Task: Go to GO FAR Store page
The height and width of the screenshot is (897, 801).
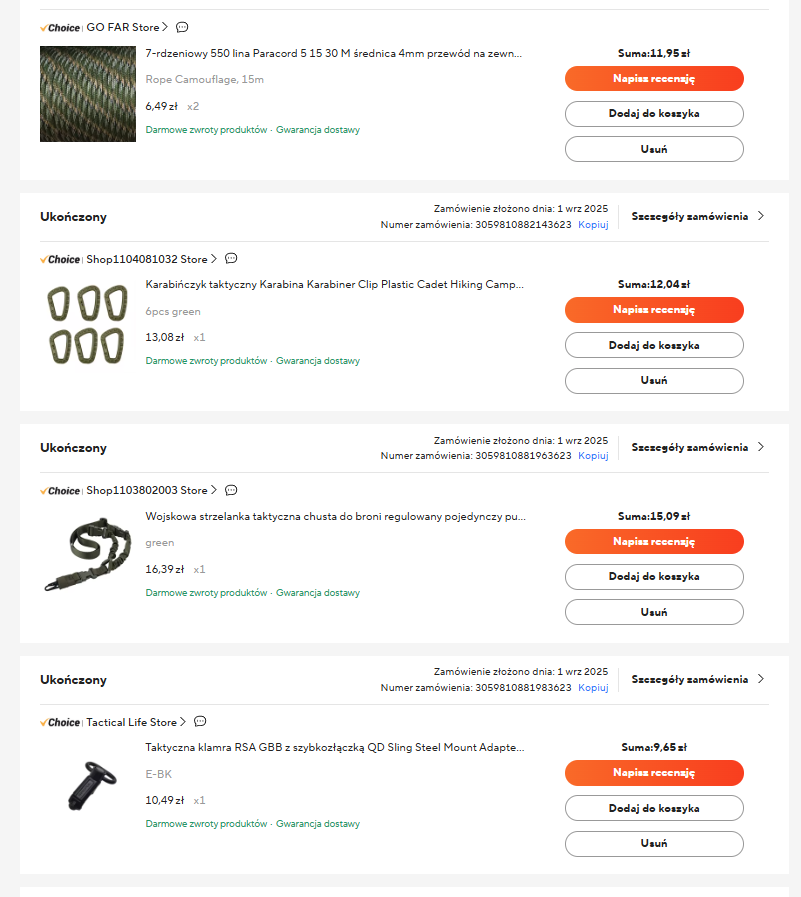Action: pos(126,27)
